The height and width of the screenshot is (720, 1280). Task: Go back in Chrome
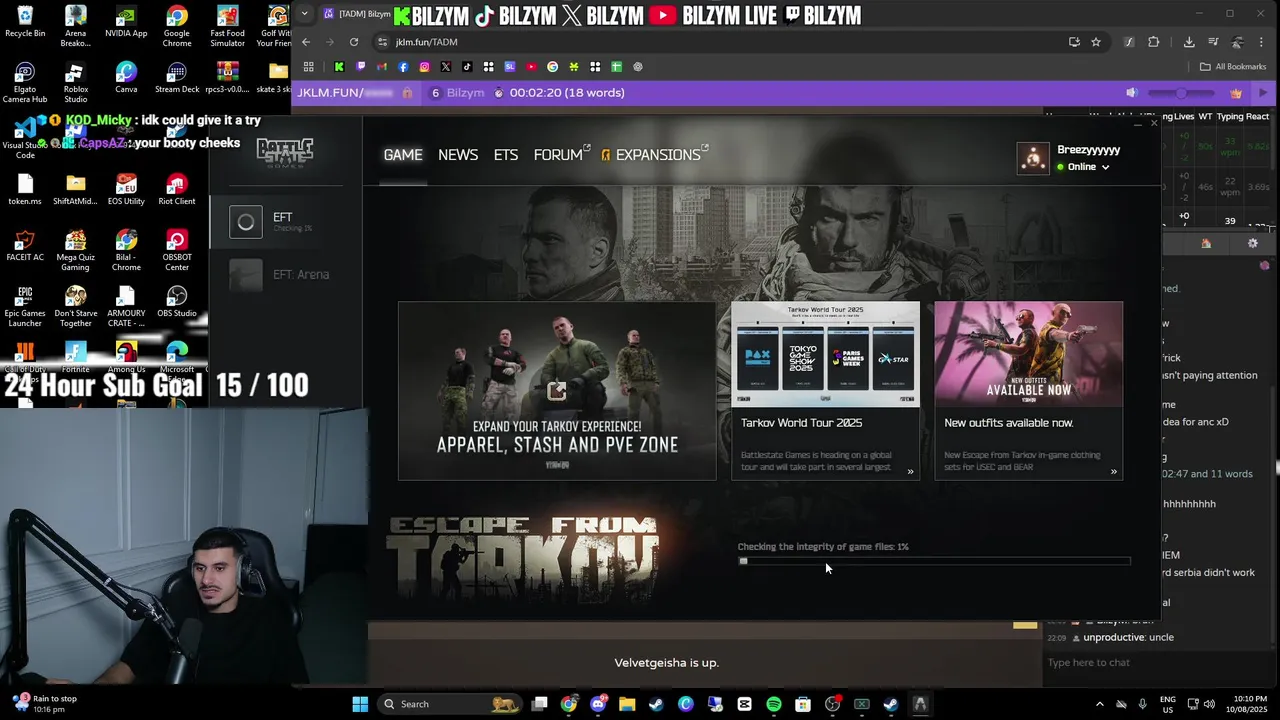[x=306, y=42]
